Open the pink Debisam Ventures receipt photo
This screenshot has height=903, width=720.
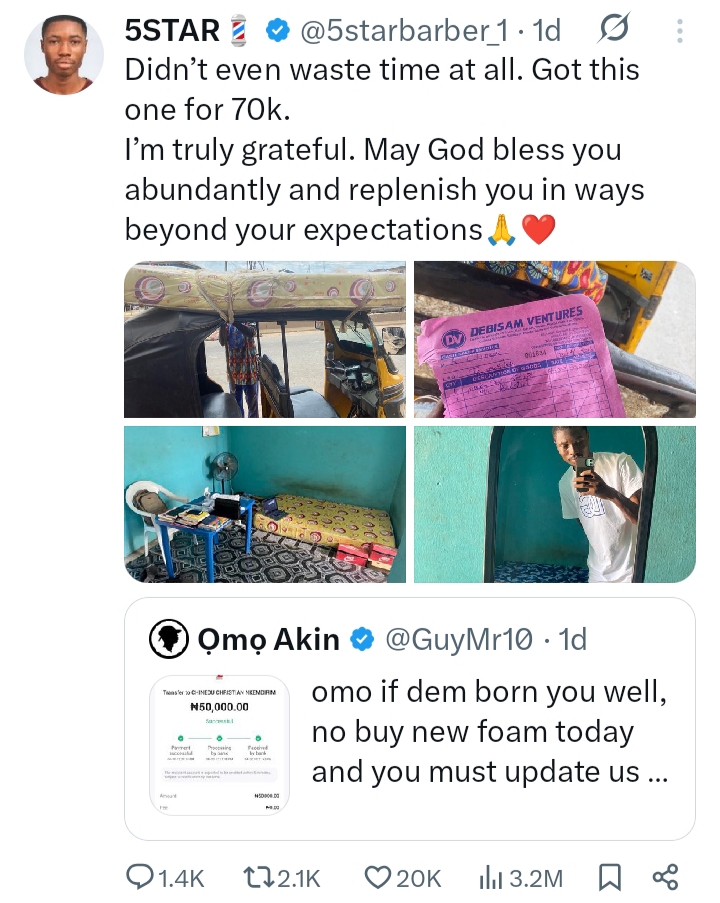[x=555, y=339]
